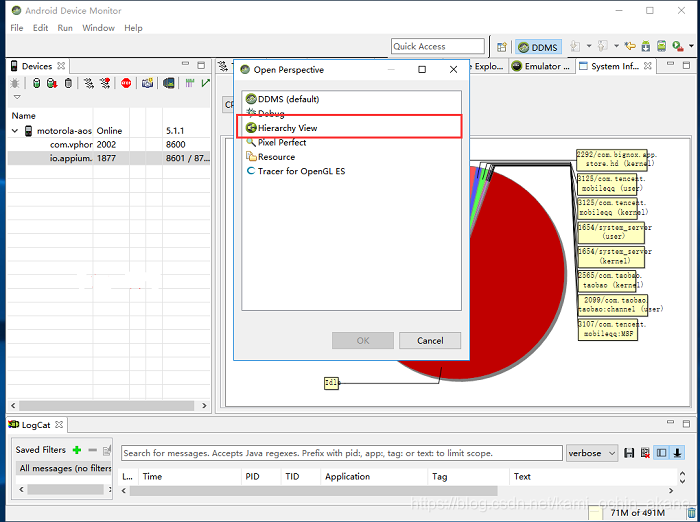Click the motorola-aos device row

pyautogui.click(x=109, y=131)
